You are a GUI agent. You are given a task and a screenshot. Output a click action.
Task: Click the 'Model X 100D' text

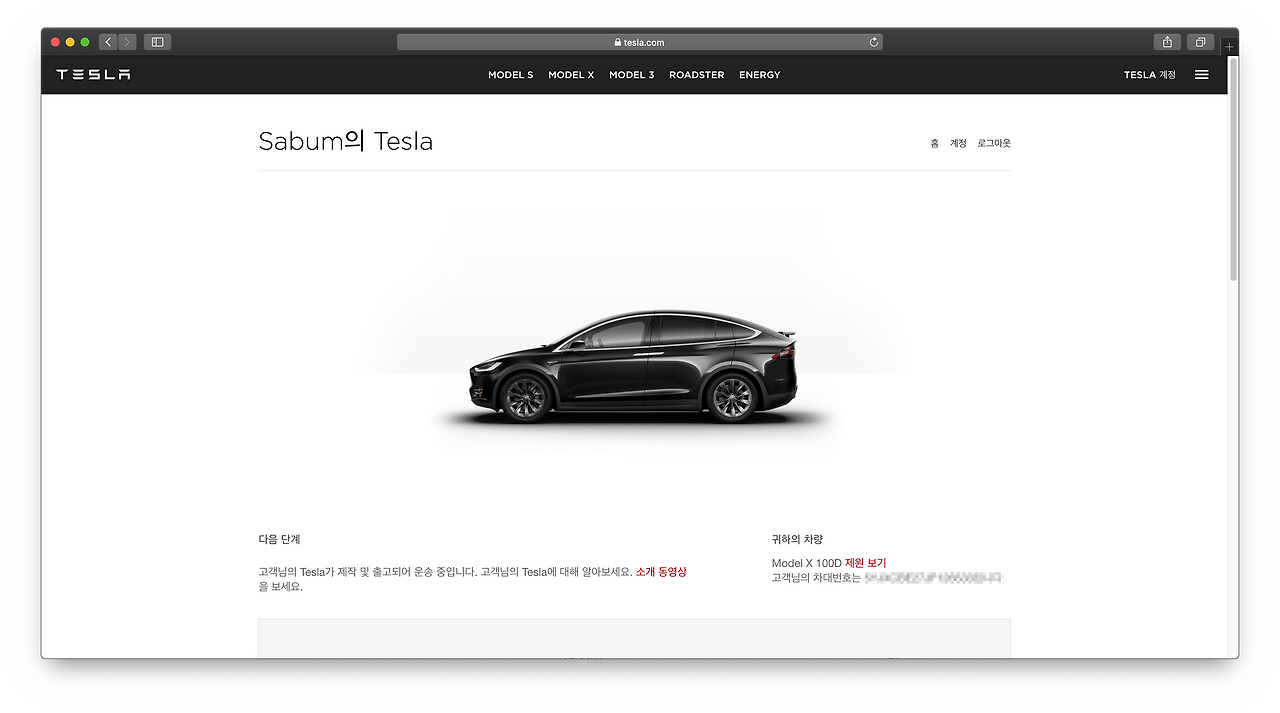807,563
